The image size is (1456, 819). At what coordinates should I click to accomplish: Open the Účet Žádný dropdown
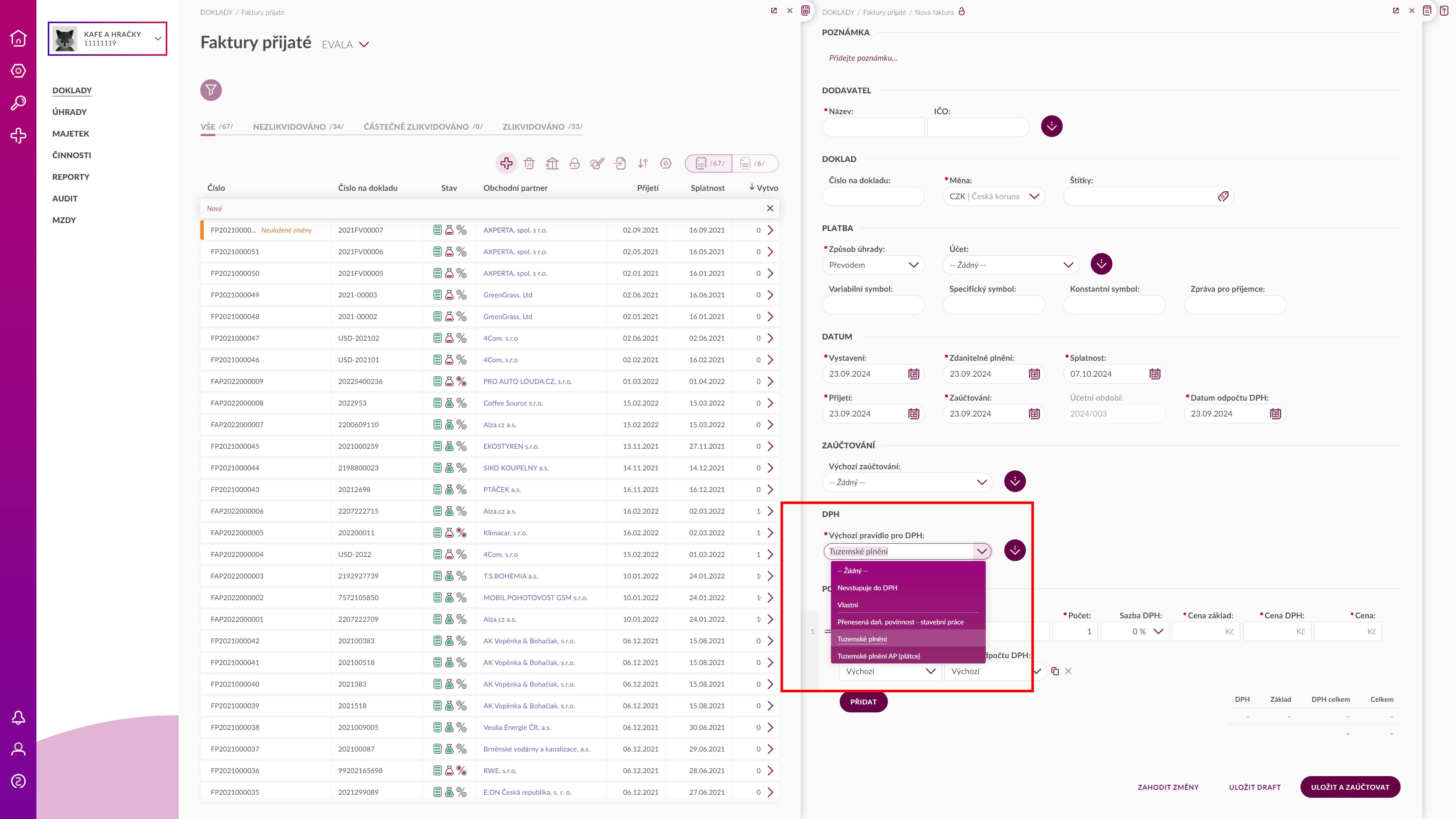[x=1011, y=265]
